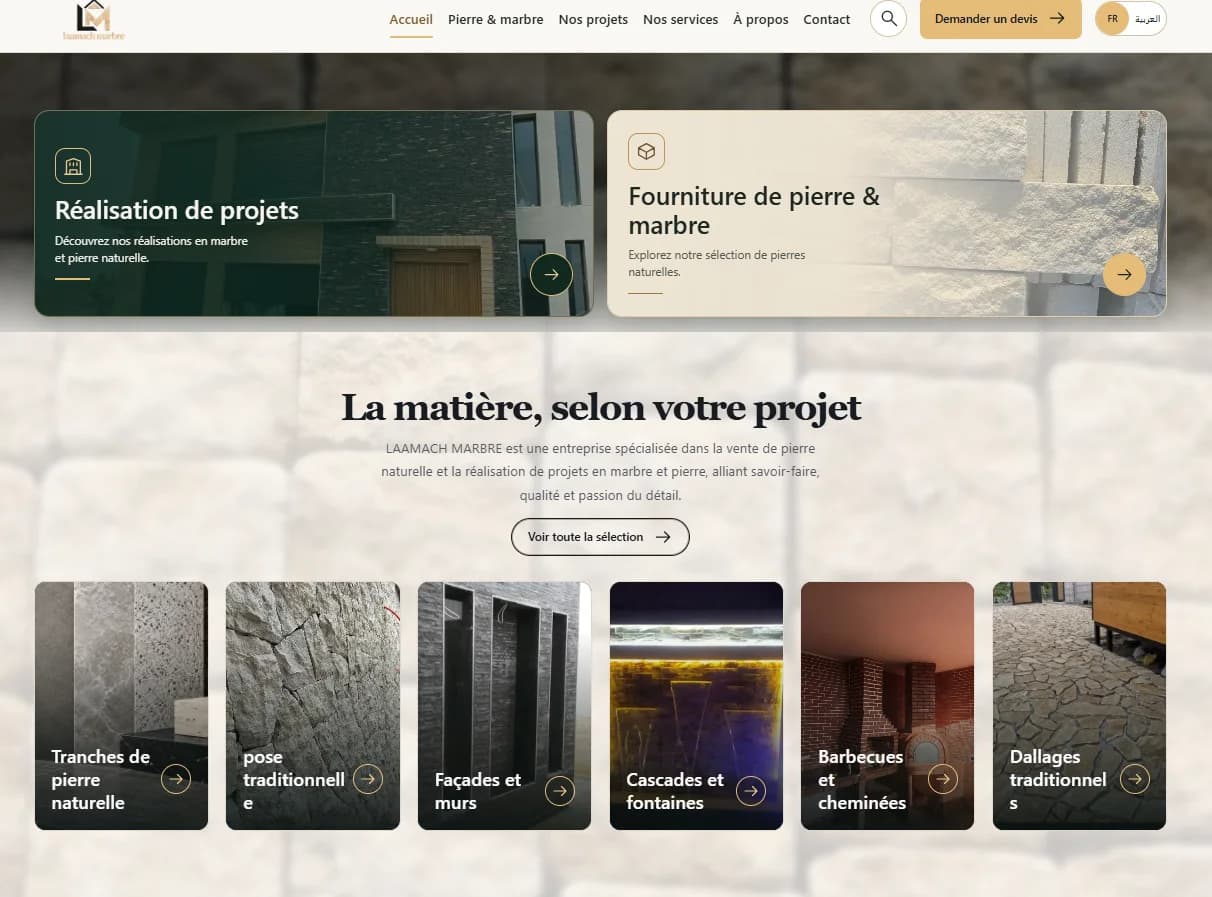This screenshot has height=897, width=1212.
Task: Open the Cascades et fontaines thumbnail
Action: point(696,706)
